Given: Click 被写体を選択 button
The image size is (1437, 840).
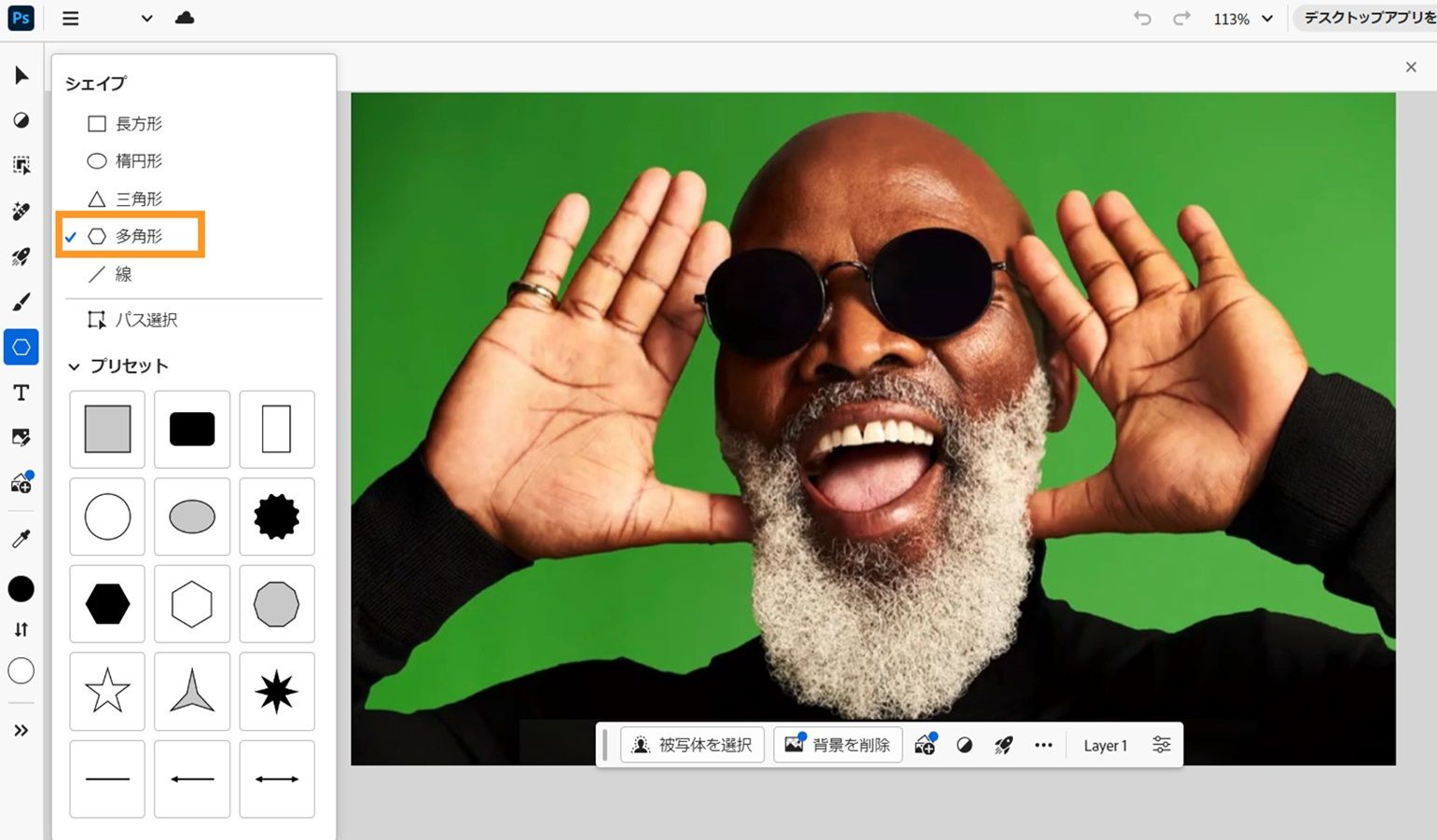Looking at the screenshot, I should (692, 745).
